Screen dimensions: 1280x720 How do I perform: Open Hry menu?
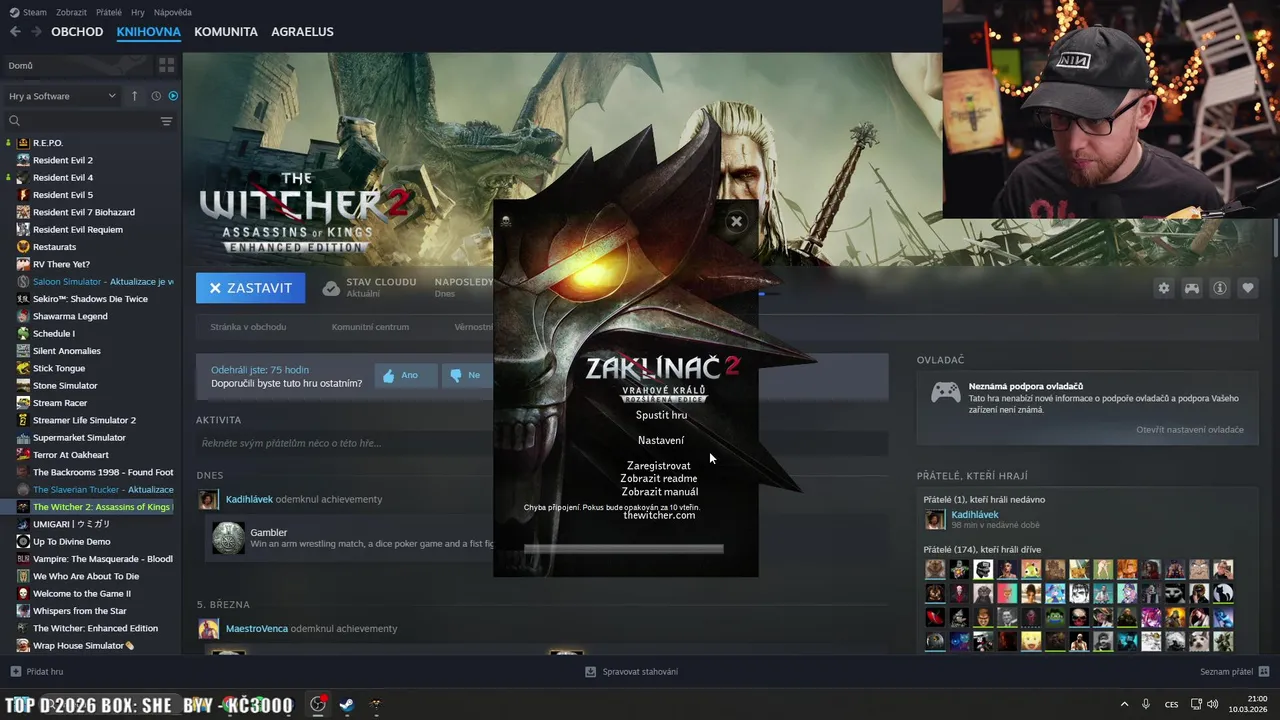(138, 12)
